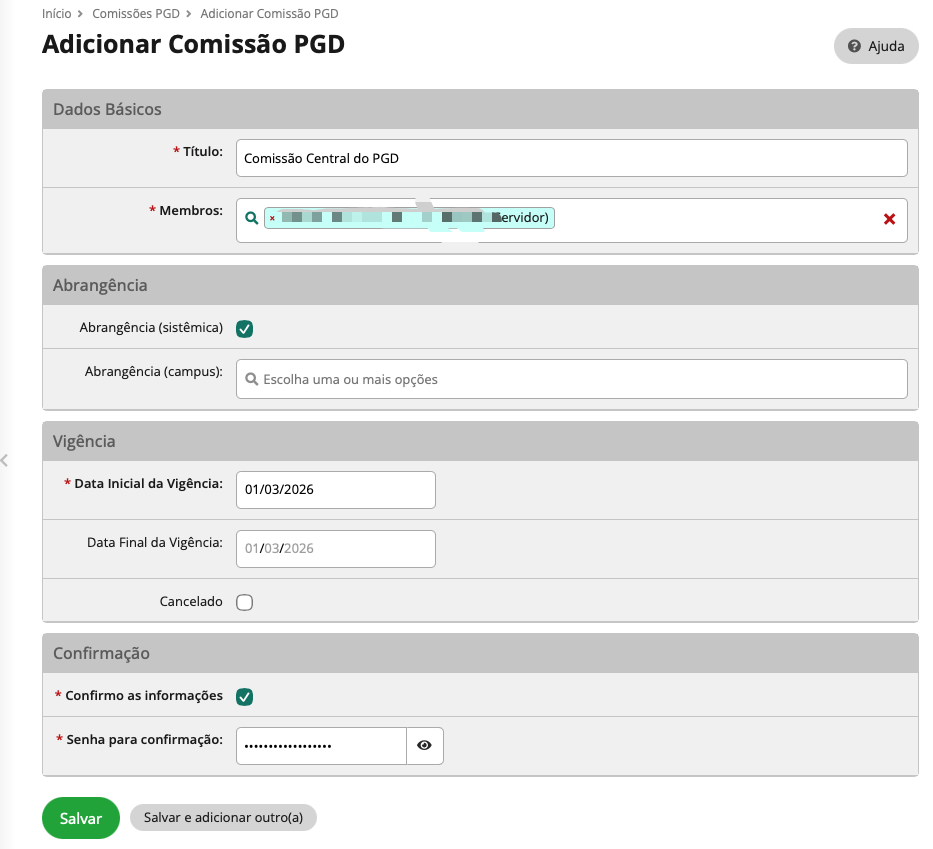Go to Início breadcrumb link
This screenshot has width=933, height=849.
click(56, 14)
